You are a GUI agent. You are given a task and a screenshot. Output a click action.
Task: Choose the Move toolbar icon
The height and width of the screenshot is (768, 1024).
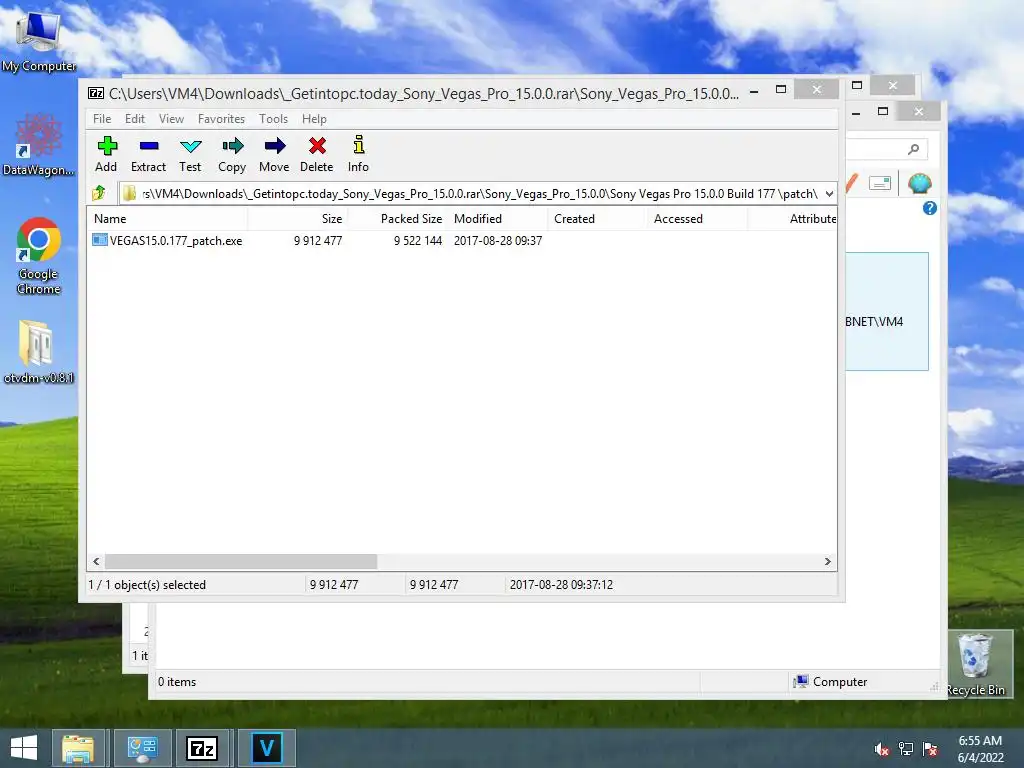click(x=274, y=154)
